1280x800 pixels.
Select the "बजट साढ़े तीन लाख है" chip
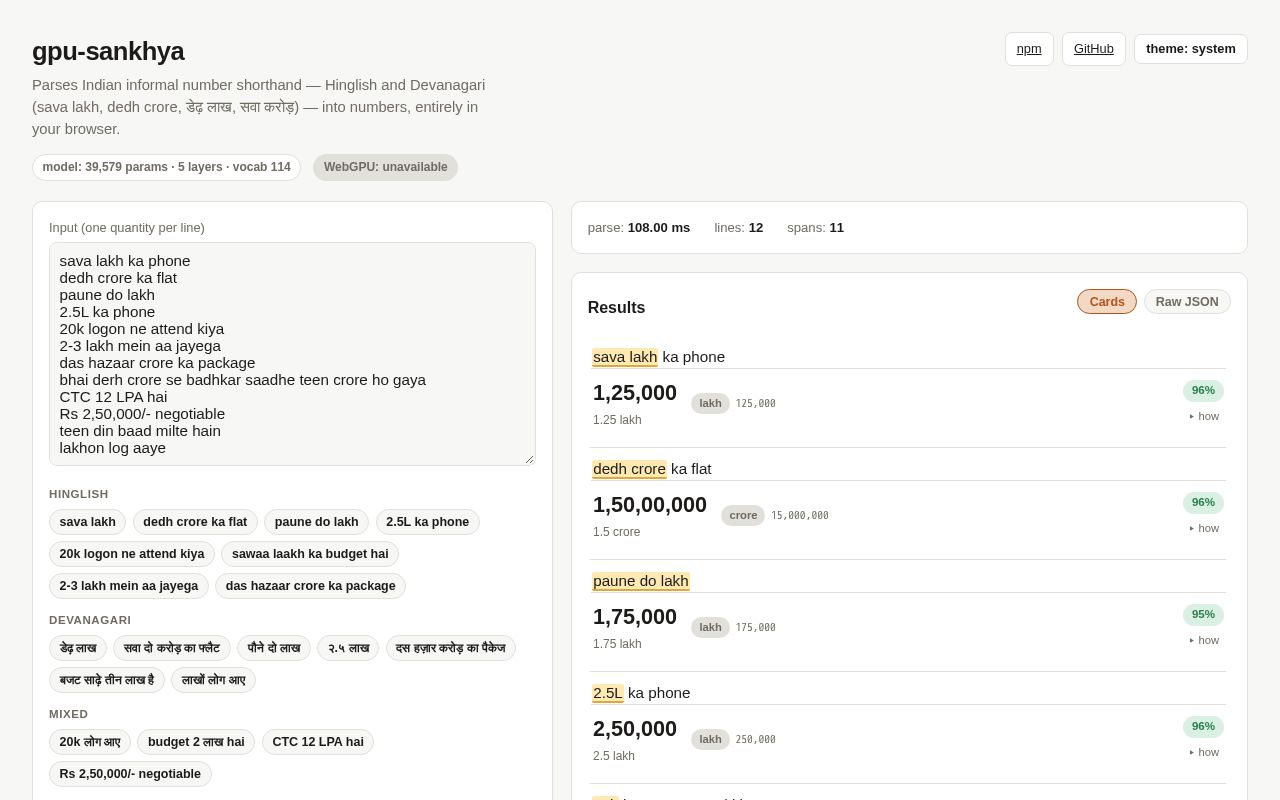click(107, 680)
